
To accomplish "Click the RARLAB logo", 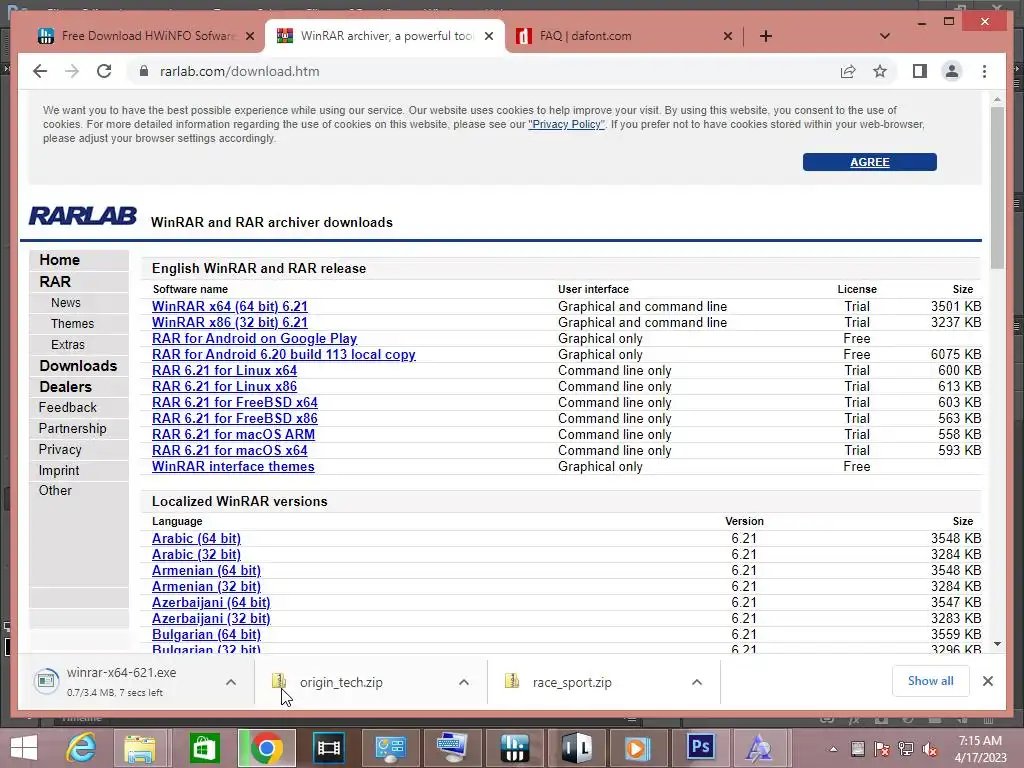I will (82, 216).
